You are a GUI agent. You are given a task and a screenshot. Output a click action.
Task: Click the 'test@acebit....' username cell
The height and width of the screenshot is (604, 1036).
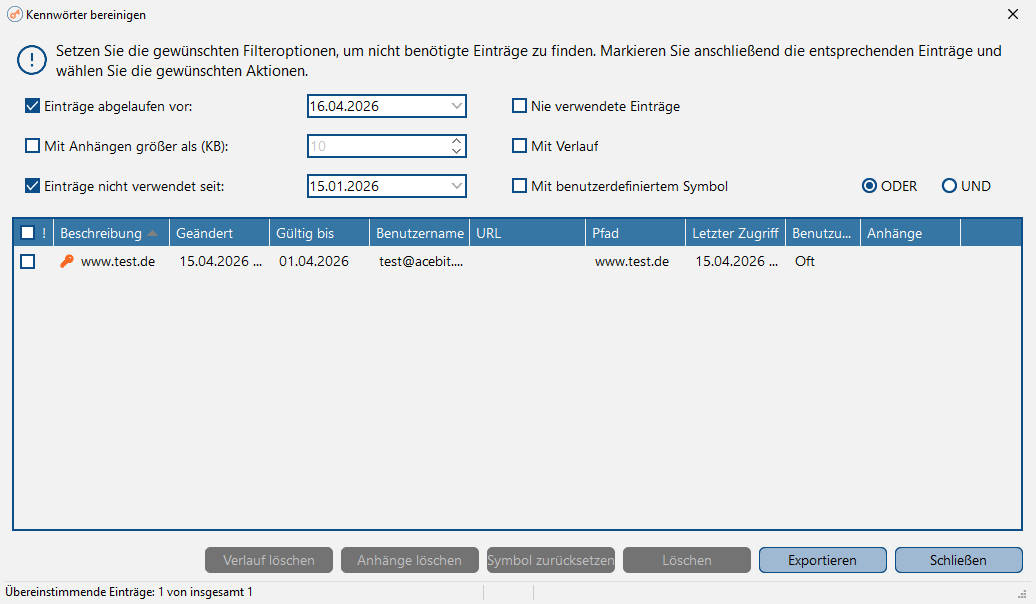[421, 262]
